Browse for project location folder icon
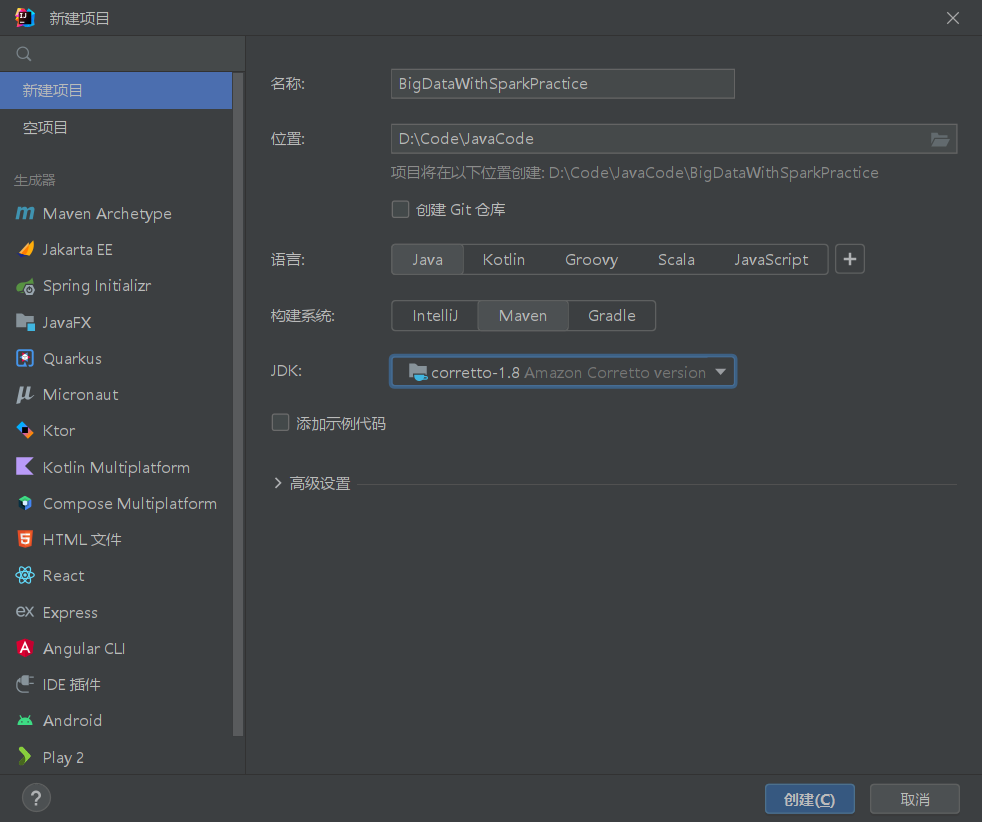Screen dimensions: 982x822 coord(940,139)
